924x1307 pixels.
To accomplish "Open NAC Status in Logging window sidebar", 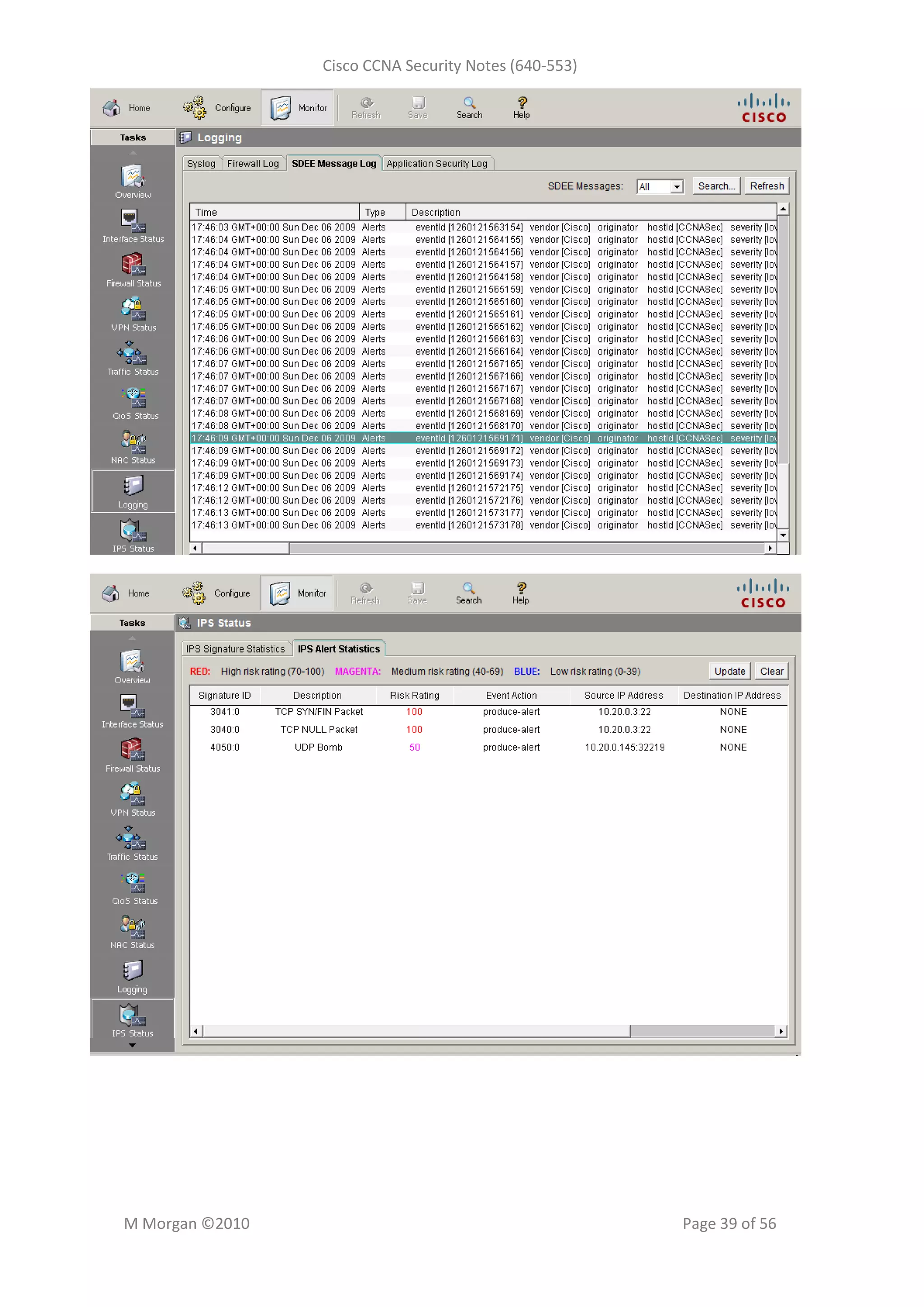I will (x=133, y=447).
